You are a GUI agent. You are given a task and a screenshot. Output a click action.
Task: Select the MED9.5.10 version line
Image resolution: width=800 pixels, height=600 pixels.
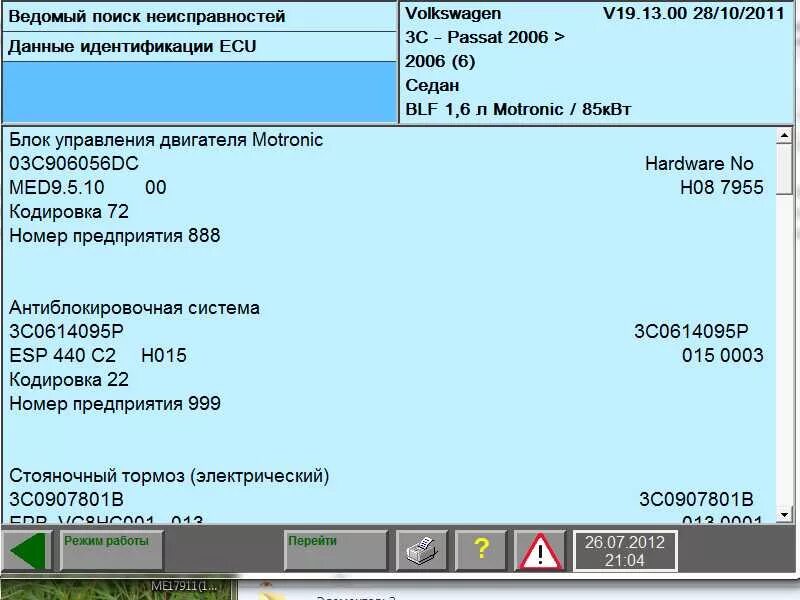(88, 188)
